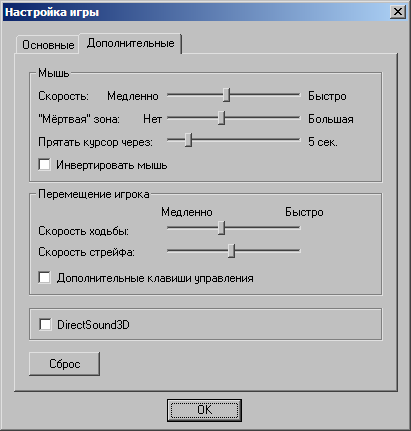Screen dimensions: 411x431
Task: Toggle the DirectSound3D checkbox
Action: (45, 324)
